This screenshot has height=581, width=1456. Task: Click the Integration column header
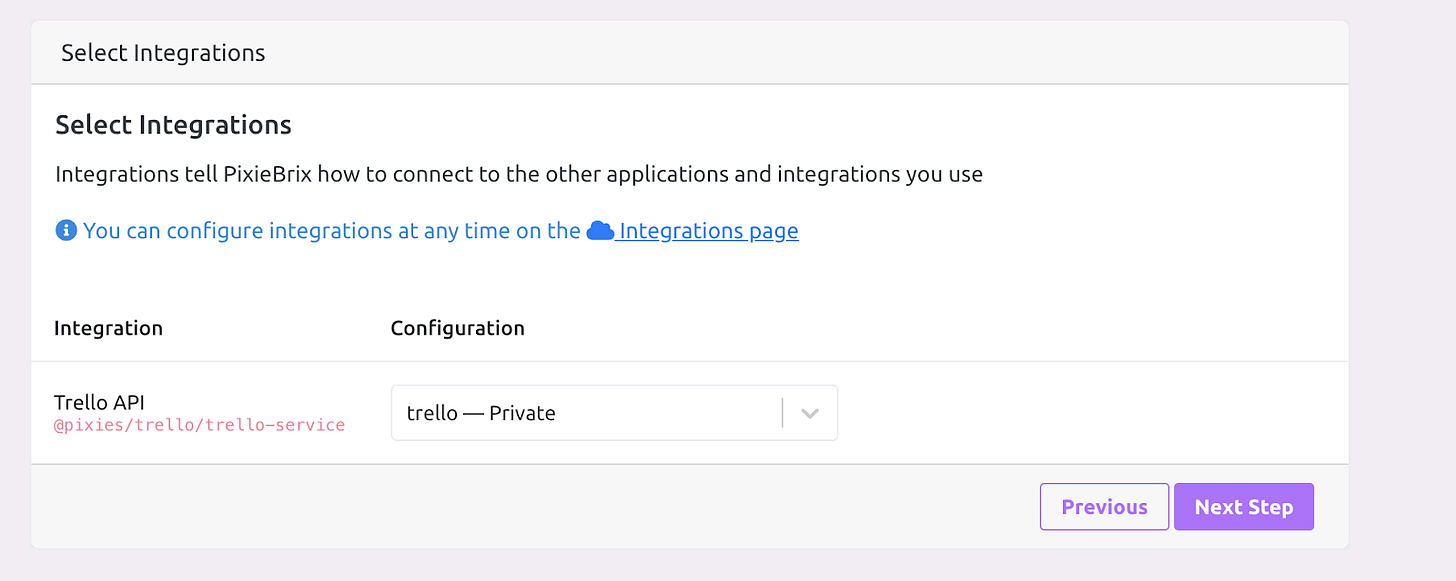tap(108, 327)
